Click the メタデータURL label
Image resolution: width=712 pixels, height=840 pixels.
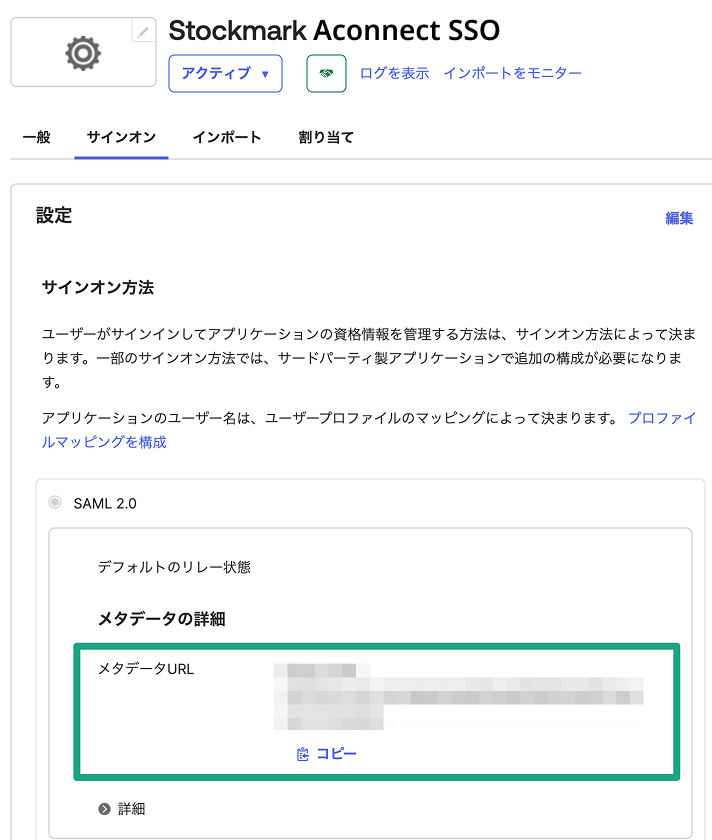tap(146, 669)
